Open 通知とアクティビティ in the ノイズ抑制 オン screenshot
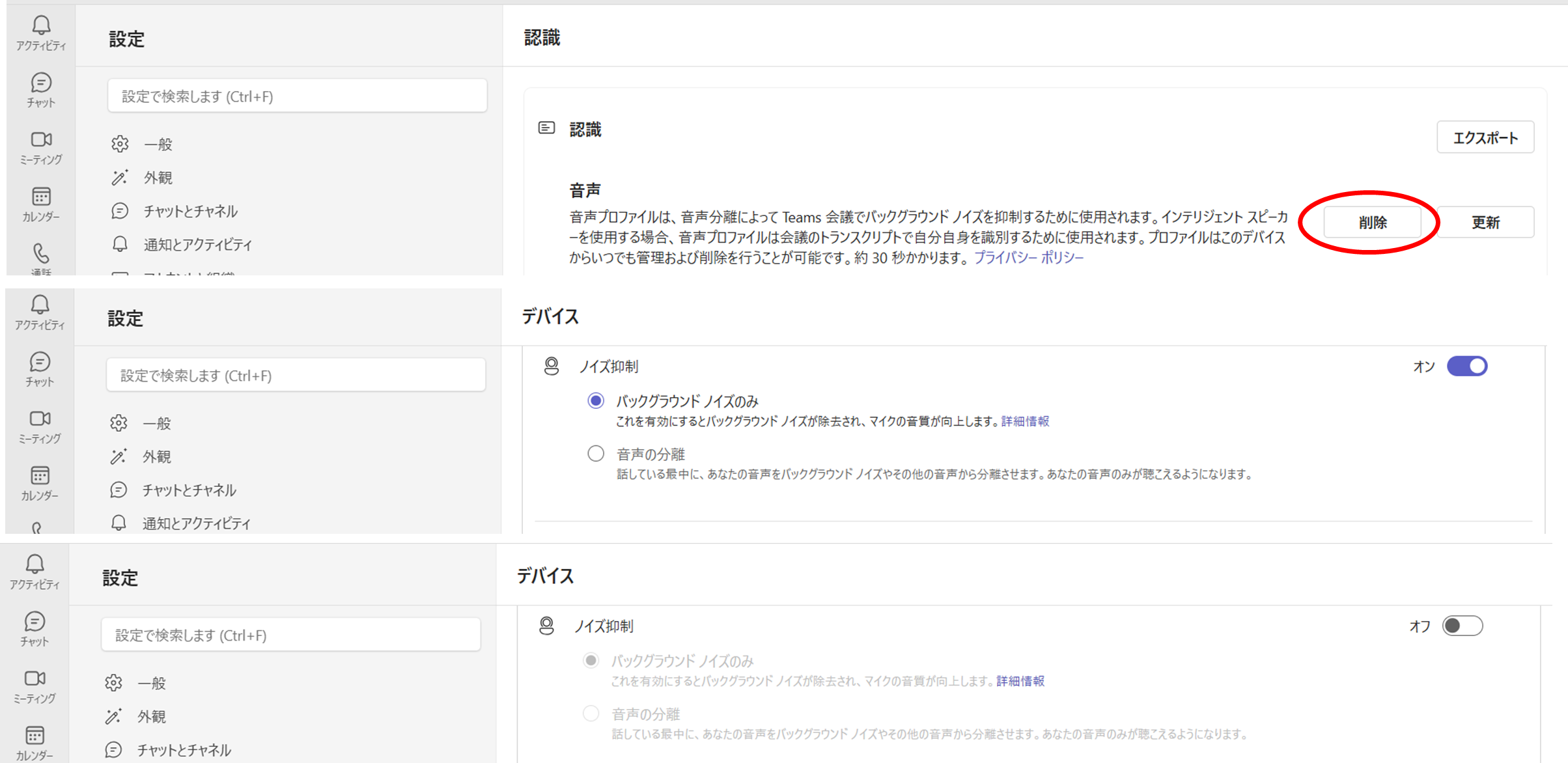The image size is (1568, 763). [x=197, y=523]
